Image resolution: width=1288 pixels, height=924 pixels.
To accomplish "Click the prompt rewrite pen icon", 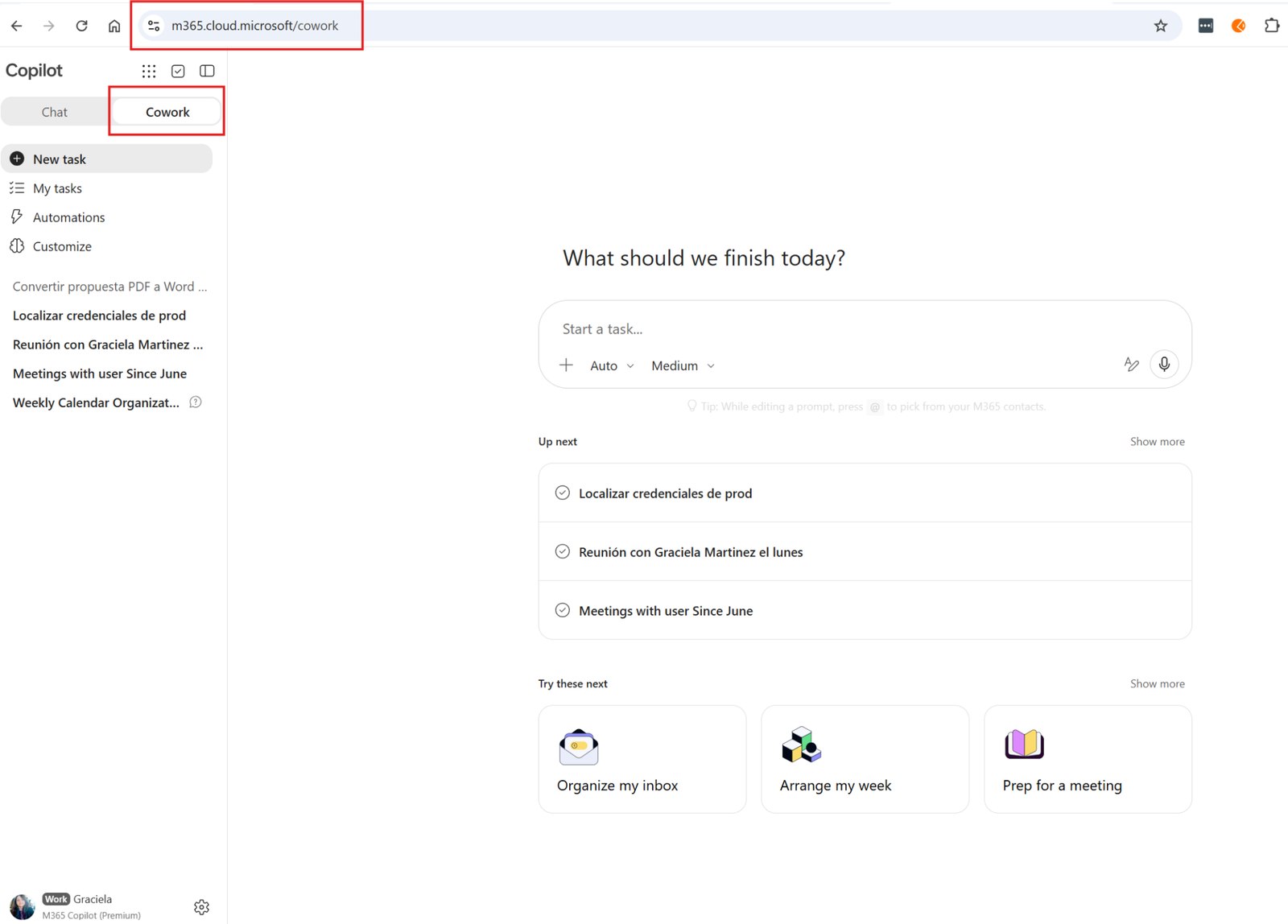I will pyautogui.click(x=1131, y=365).
